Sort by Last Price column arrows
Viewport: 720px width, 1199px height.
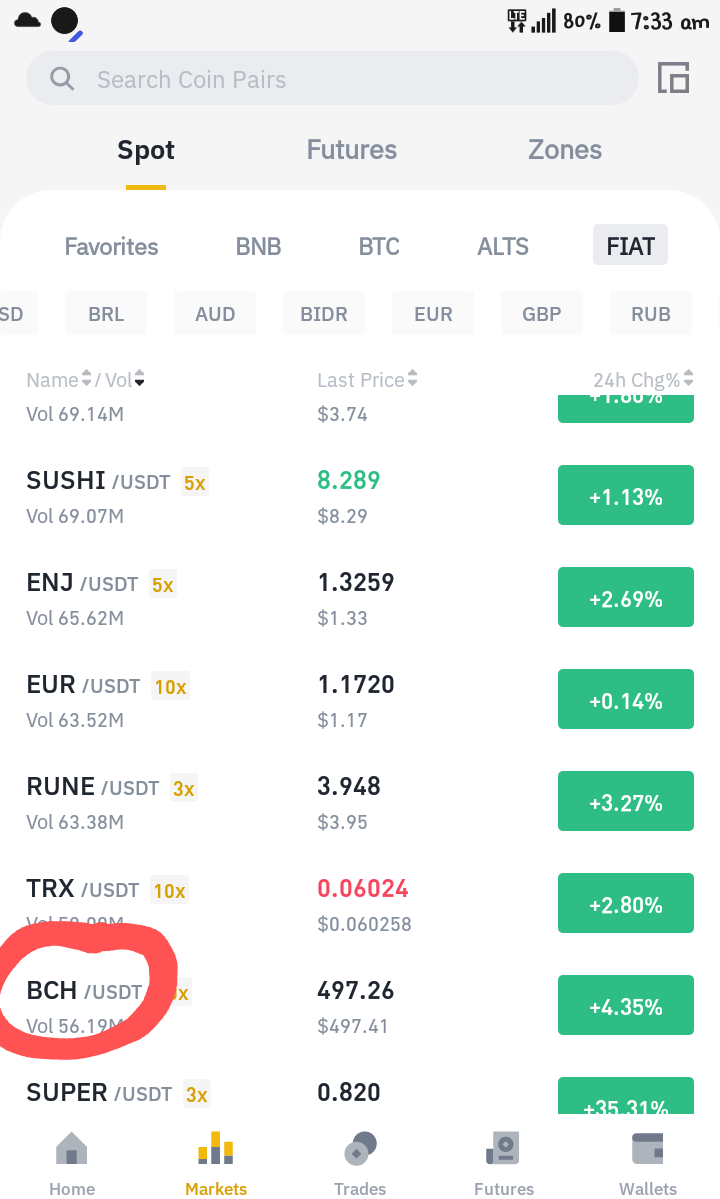coord(413,378)
